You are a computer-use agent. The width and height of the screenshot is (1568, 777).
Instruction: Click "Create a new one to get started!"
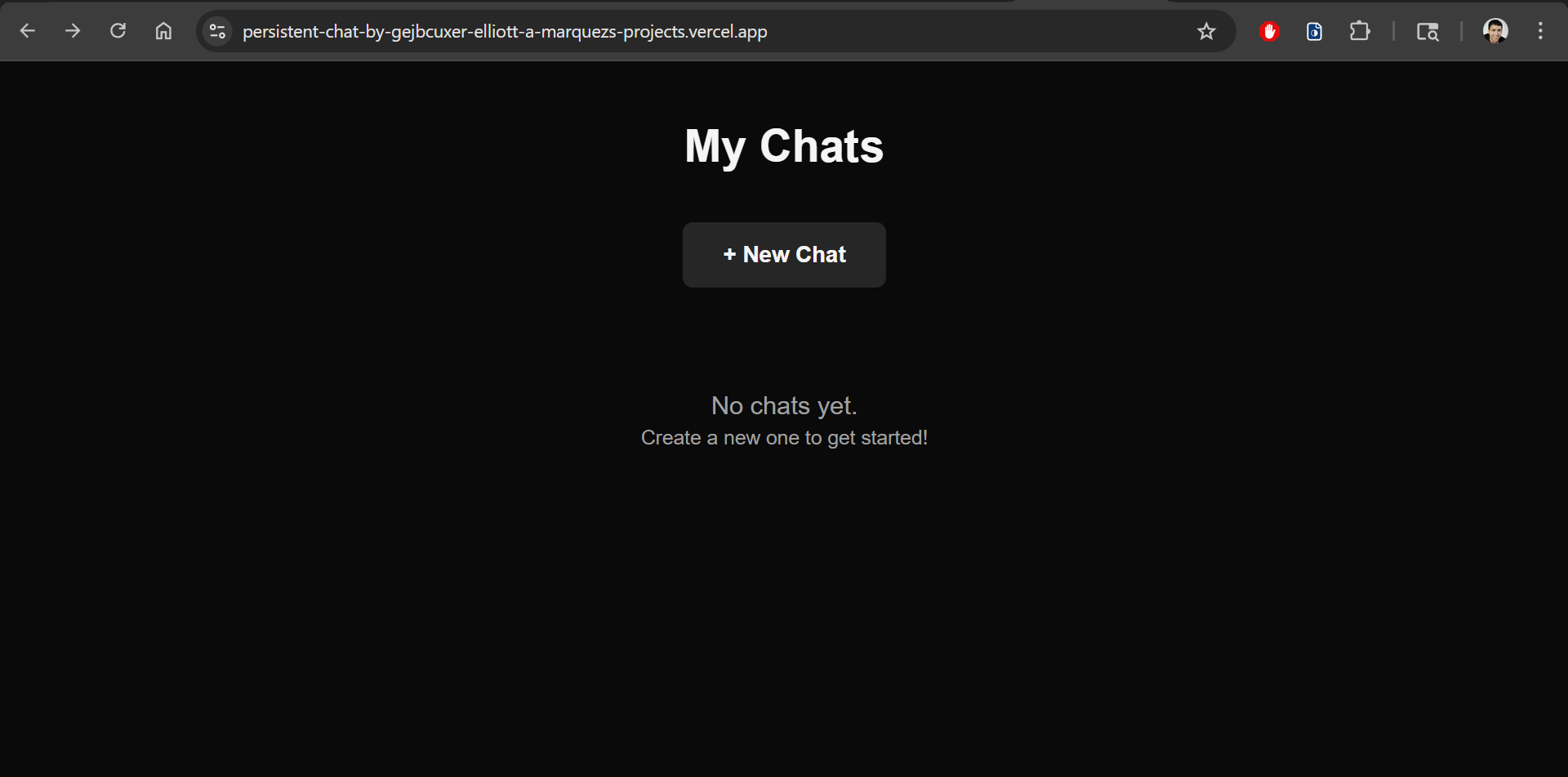pyautogui.click(x=784, y=438)
